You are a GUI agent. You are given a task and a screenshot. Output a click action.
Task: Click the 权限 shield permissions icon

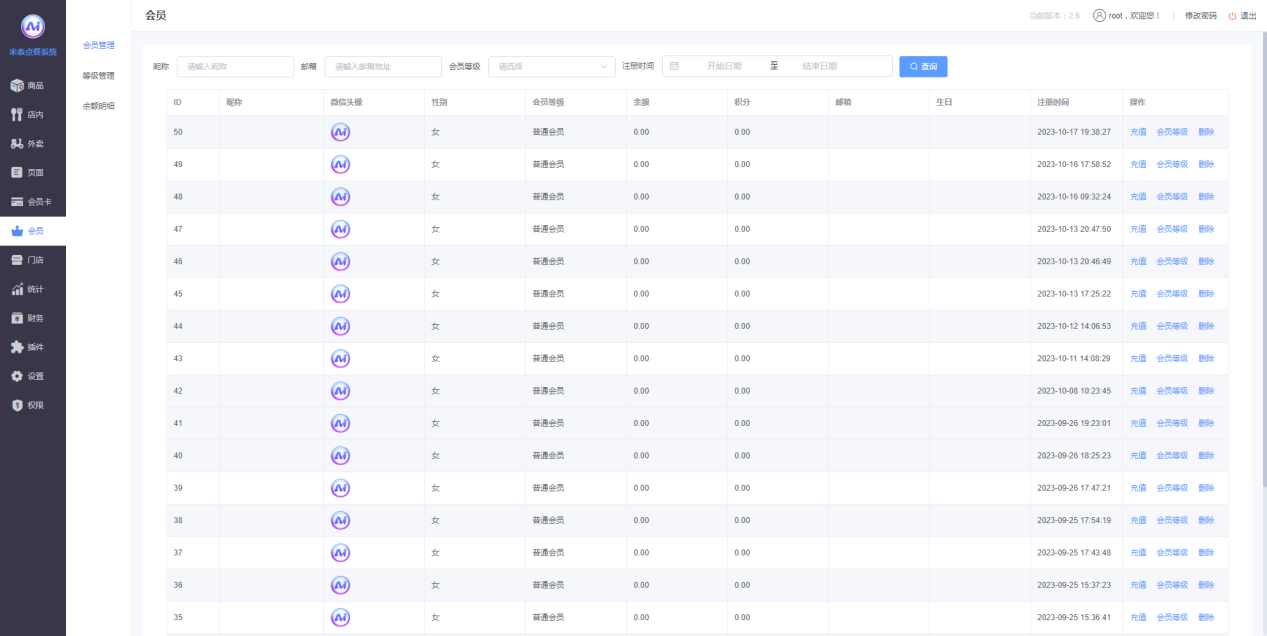17,405
